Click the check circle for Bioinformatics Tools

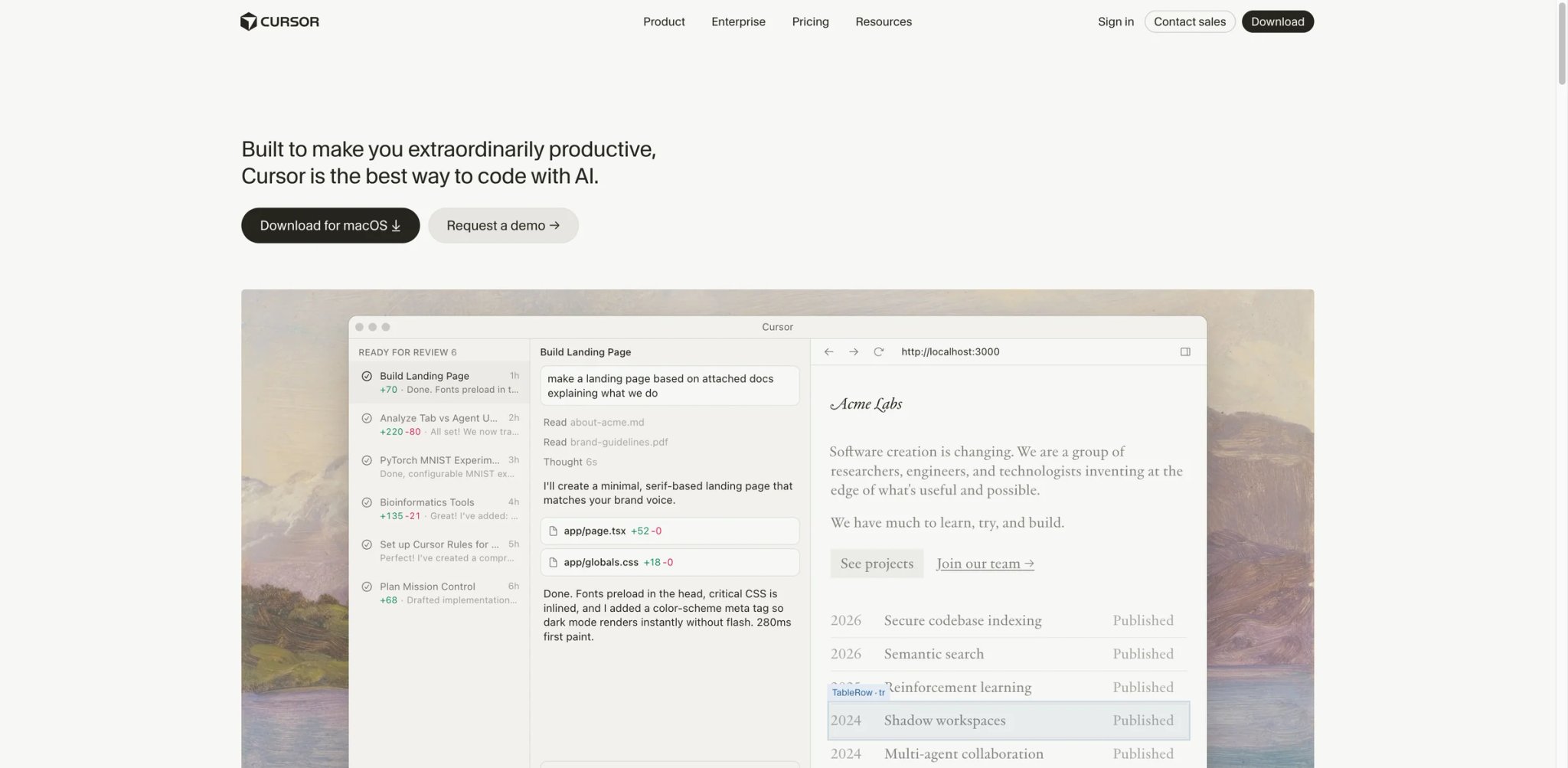point(367,502)
